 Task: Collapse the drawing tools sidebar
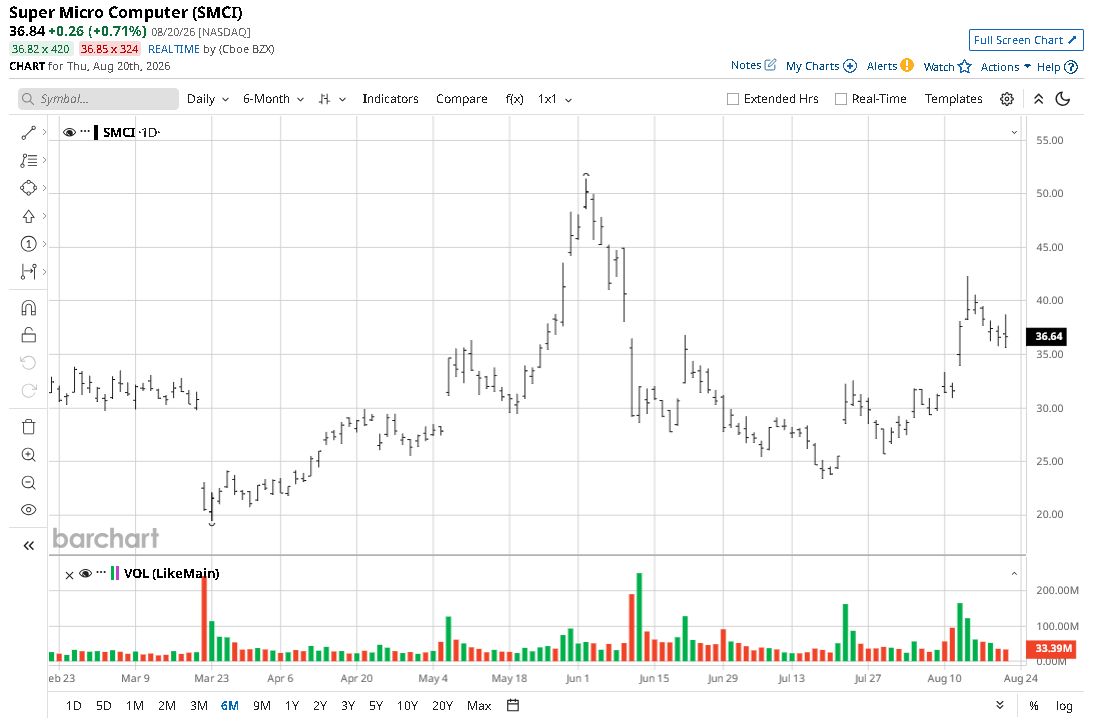[x=29, y=546]
